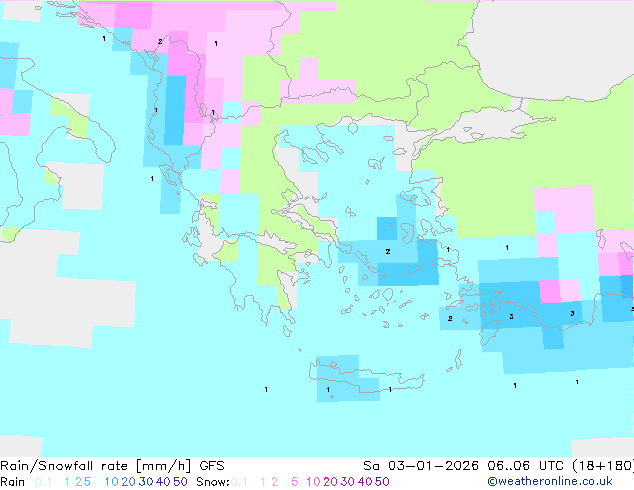Select the Snow legend 20 value
This screenshot has height=490, width=634.
(x=330, y=482)
